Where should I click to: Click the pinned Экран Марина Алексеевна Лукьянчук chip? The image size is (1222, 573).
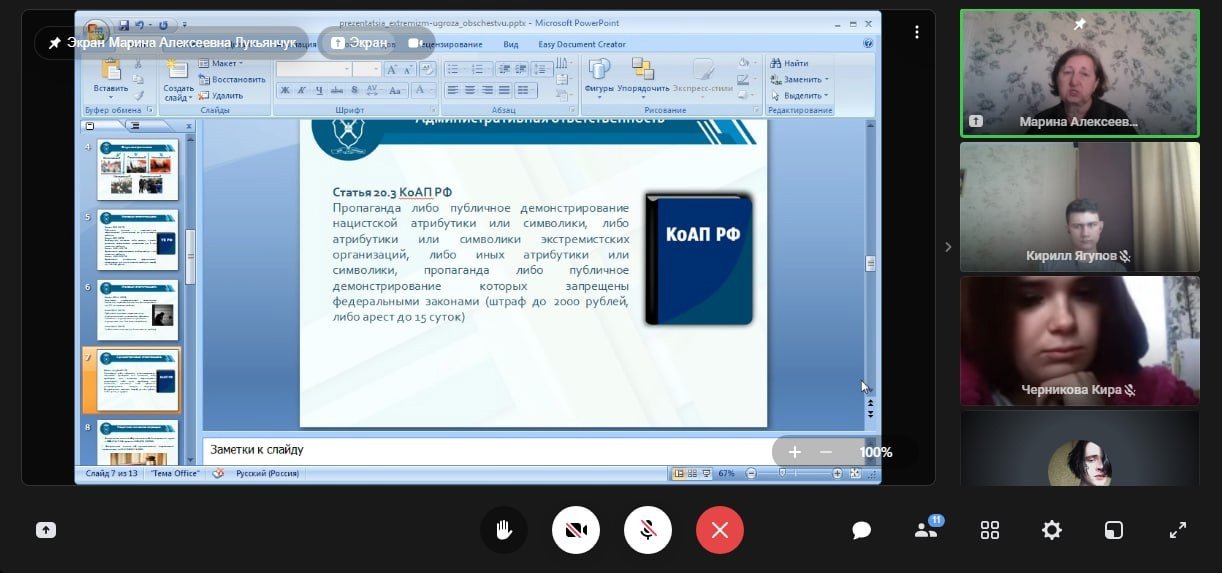pos(172,43)
